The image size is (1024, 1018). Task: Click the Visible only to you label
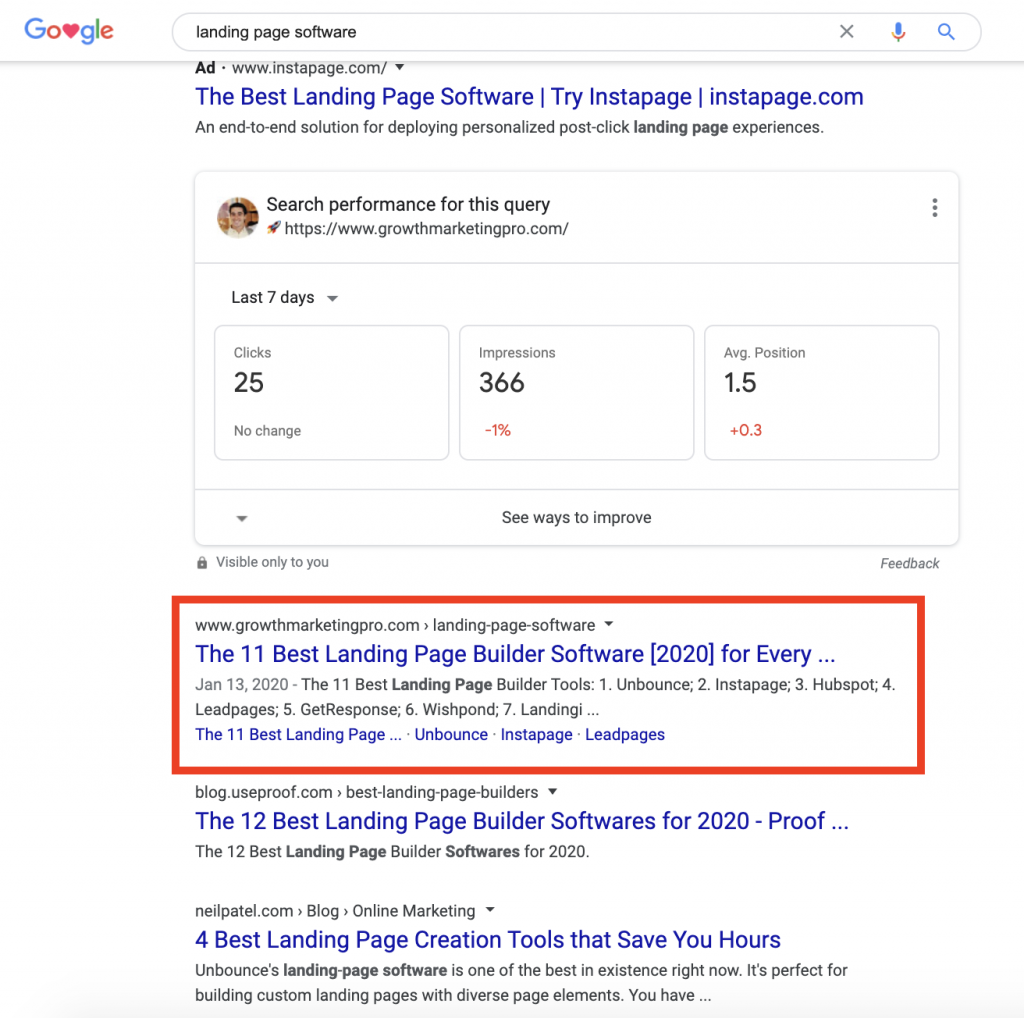click(x=272, y=562)
